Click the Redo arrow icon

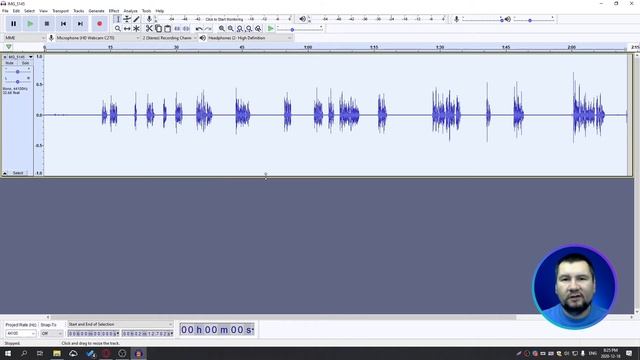tap(208, 29)
